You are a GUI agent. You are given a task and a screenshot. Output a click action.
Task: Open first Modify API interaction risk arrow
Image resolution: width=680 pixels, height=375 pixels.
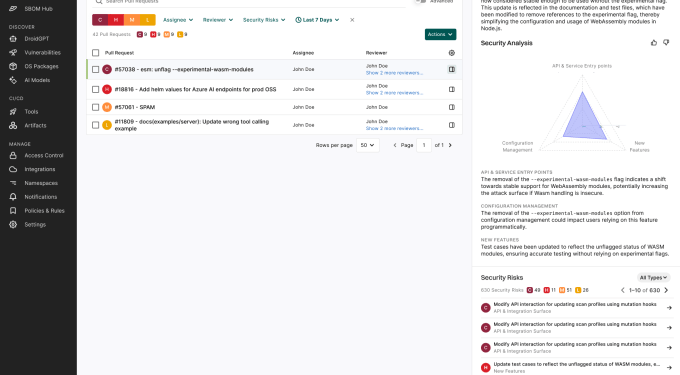(x=669, y=308)
